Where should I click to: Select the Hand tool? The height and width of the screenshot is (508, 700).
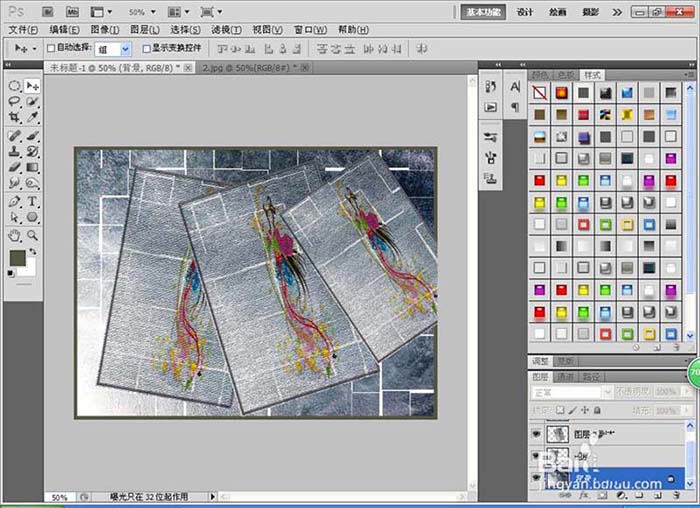pyautogui.click(x=14, y=235)
